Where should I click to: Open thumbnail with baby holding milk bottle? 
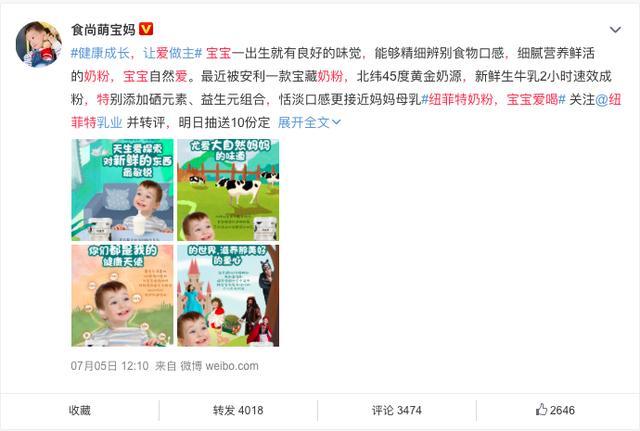click(x=122, y=190)
